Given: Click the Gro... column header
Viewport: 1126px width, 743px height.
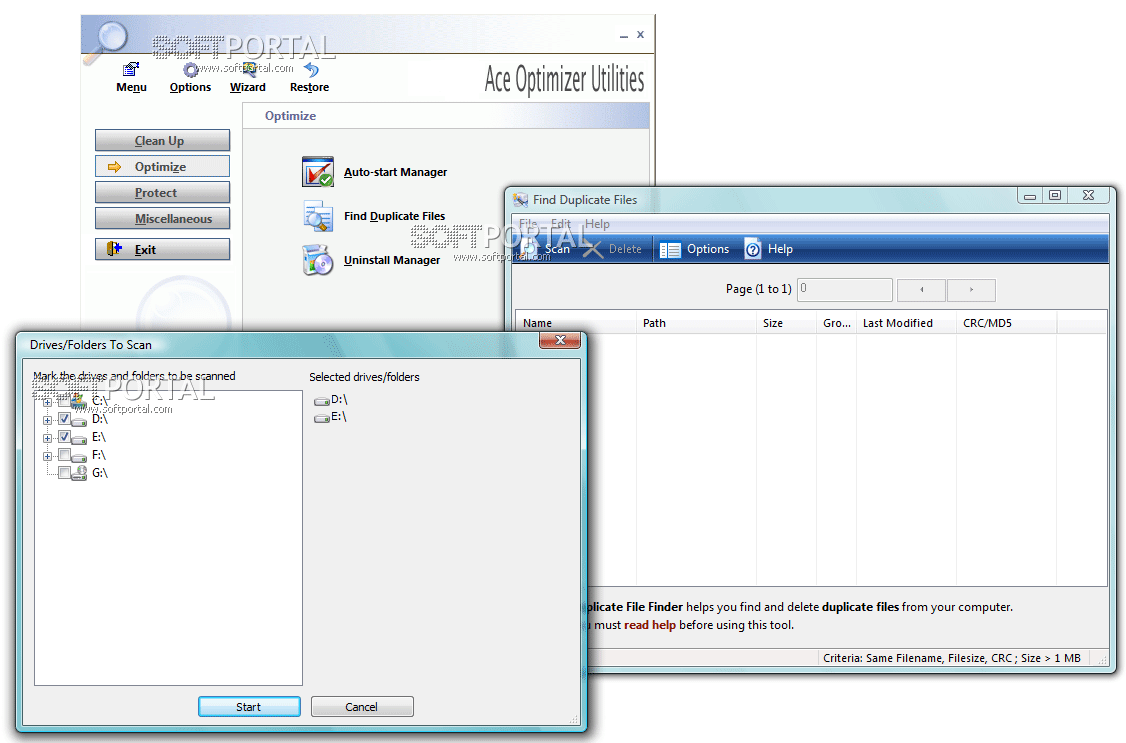Looking at the screenshot, I should [837, 323].
